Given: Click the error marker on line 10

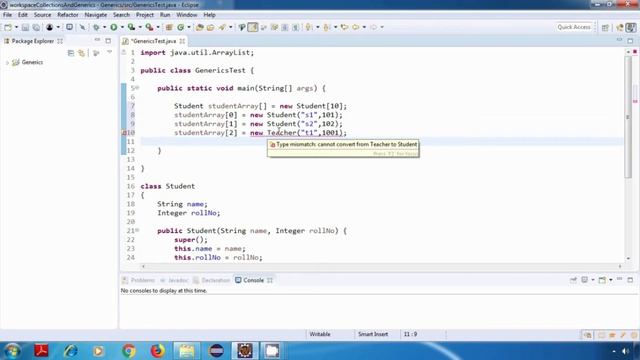Looking at the screenshot, I should (x=124, y=133).
